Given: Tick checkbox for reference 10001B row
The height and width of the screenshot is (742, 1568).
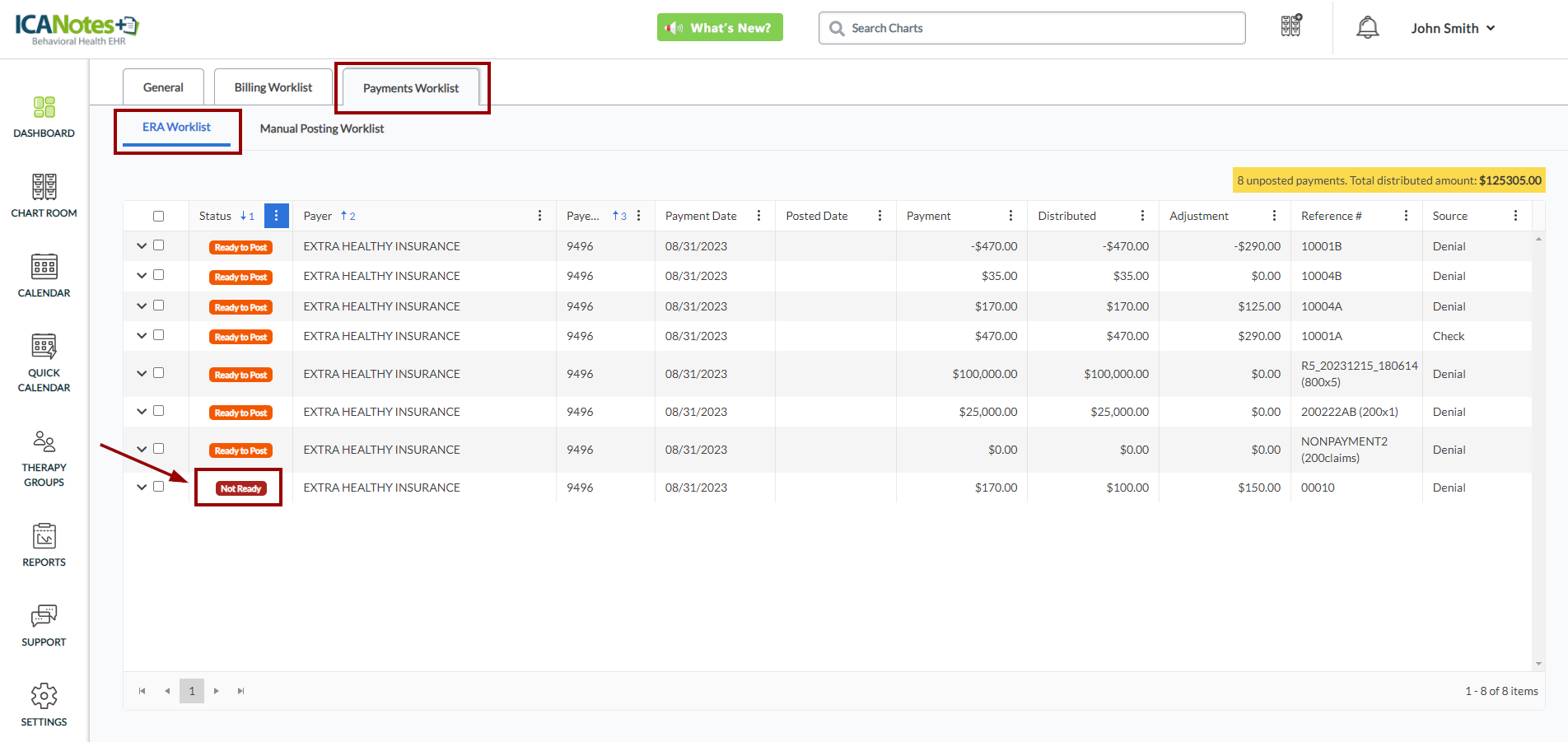Looking at the screenshot, I should tap(158, 245).
